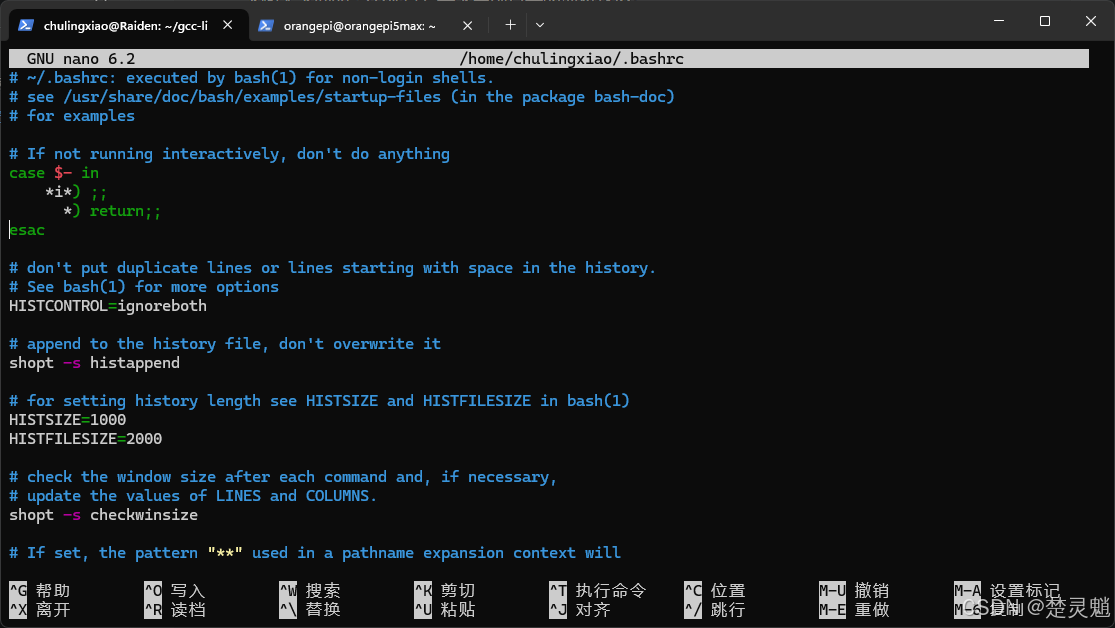Viewport: 1115px width, 628px height.
Task: Close the terminal window
Action: 1091,21
